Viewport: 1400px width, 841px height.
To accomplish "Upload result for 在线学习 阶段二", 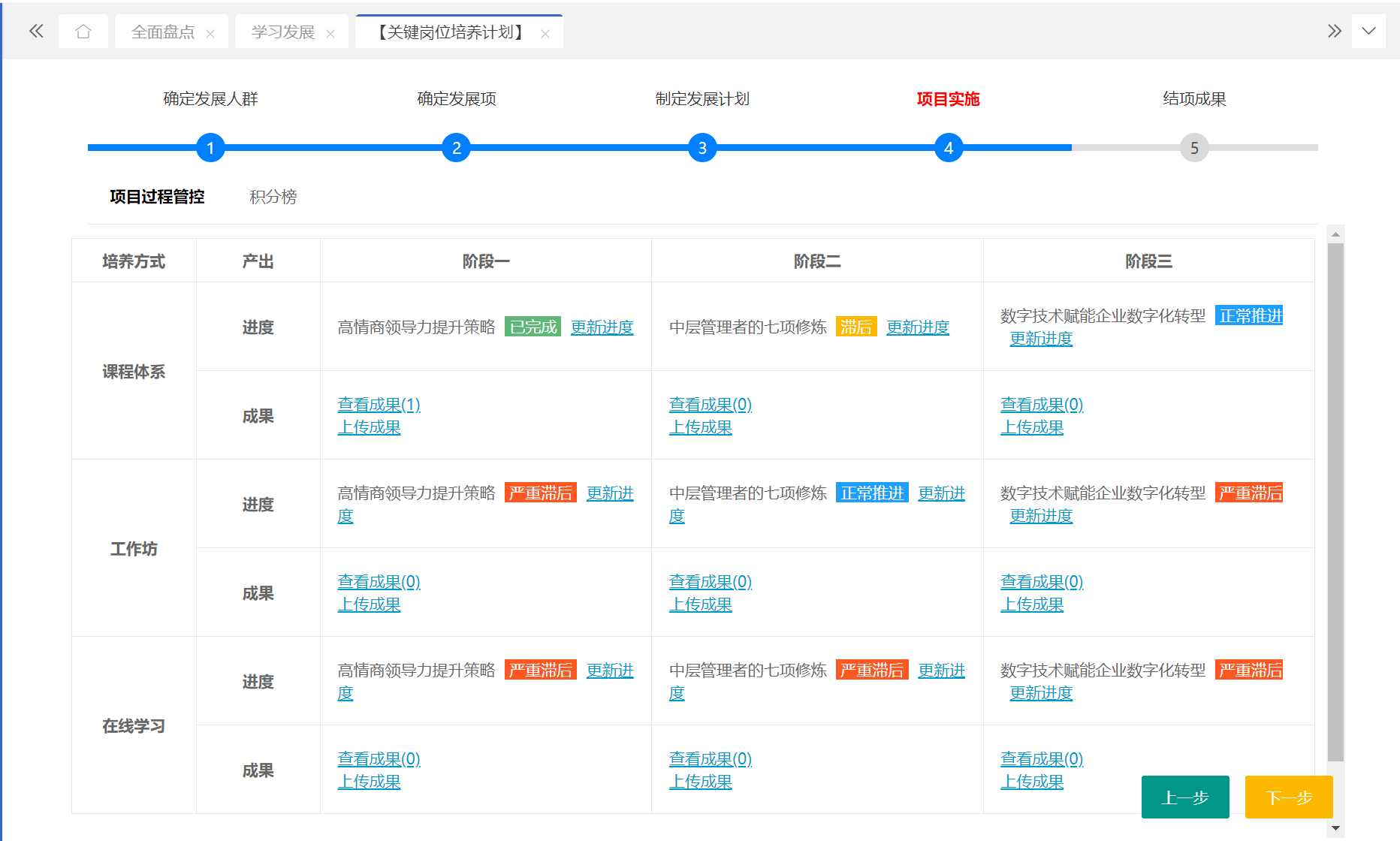I will coord(700,782).
